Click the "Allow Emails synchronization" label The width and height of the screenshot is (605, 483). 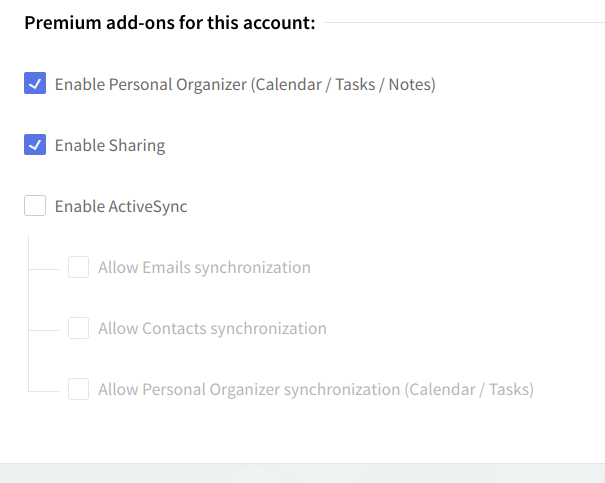tap(204, 268)
